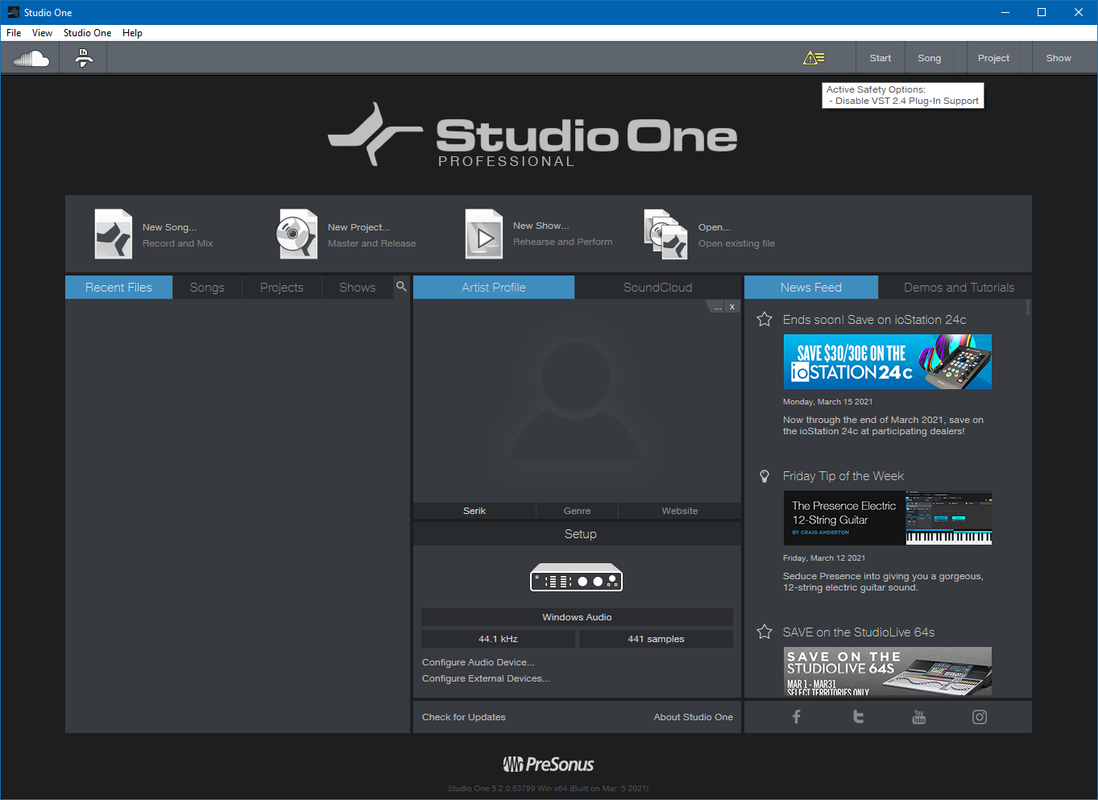
Task: Open the Help menu
Action: coord(132,33)
